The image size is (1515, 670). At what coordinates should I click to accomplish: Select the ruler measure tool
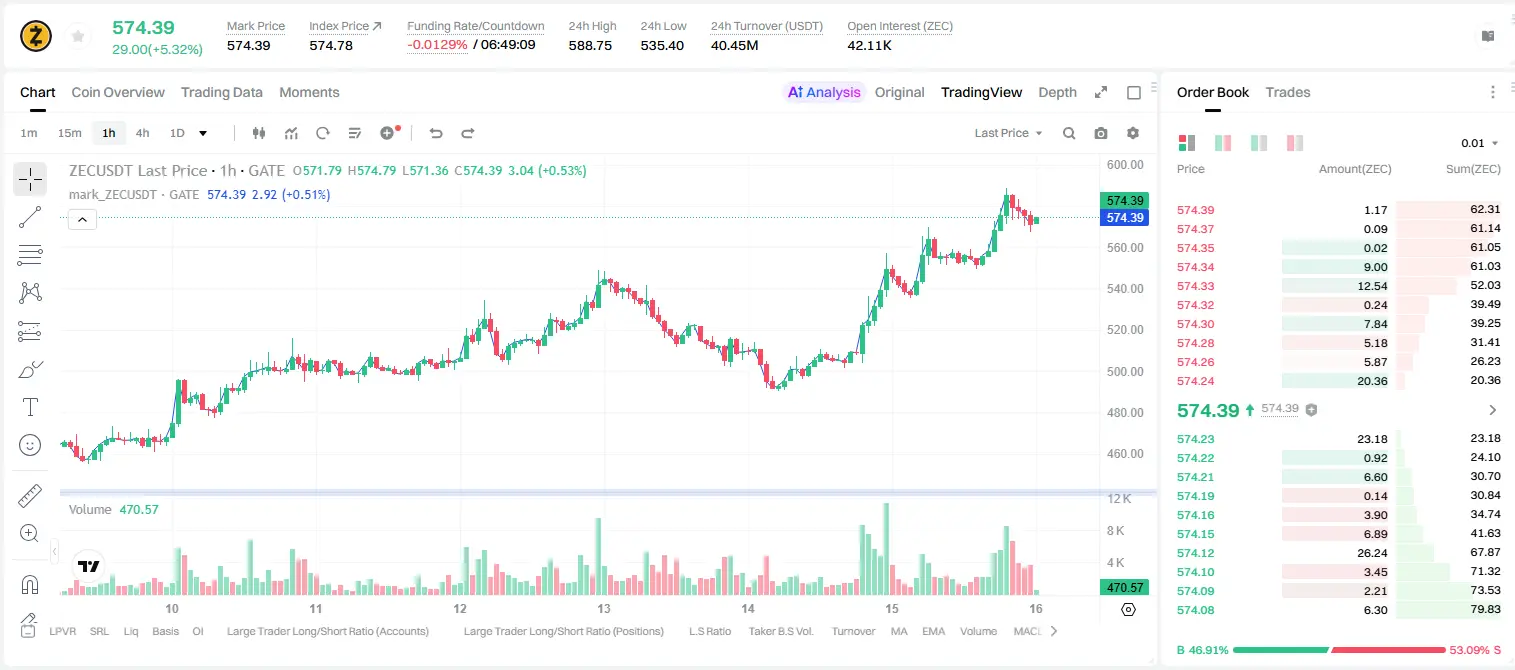pos(30,495)
